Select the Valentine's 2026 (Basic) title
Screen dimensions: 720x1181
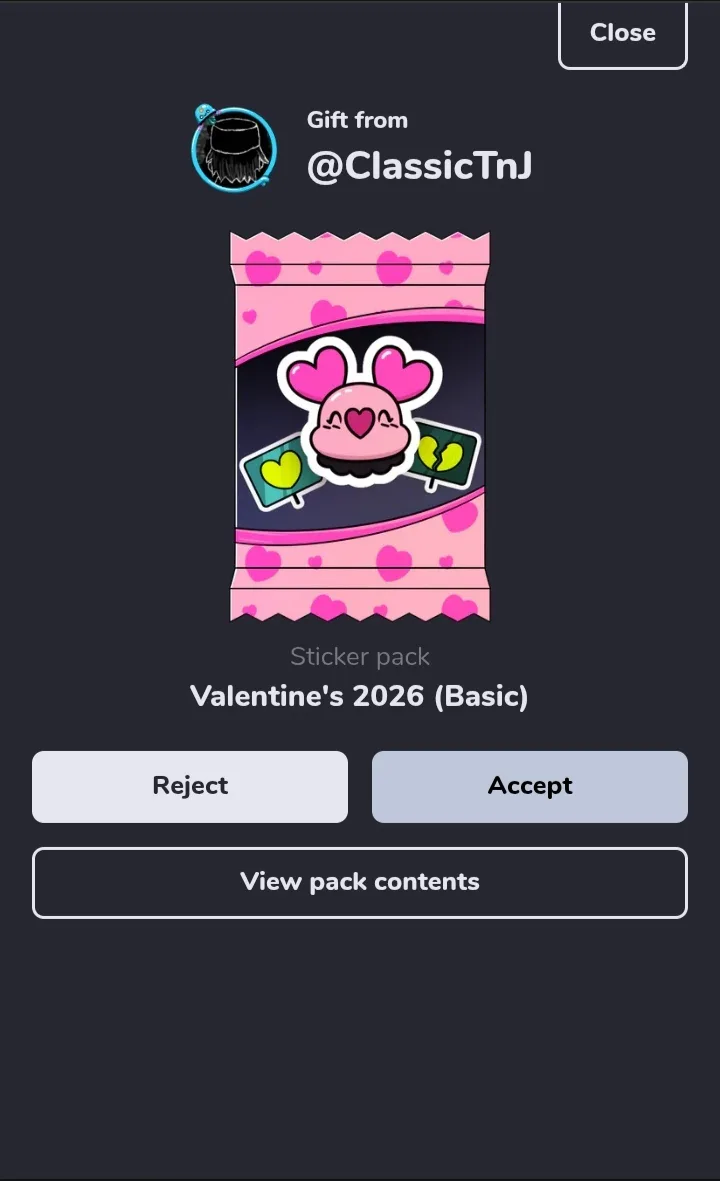coord(359,696)
